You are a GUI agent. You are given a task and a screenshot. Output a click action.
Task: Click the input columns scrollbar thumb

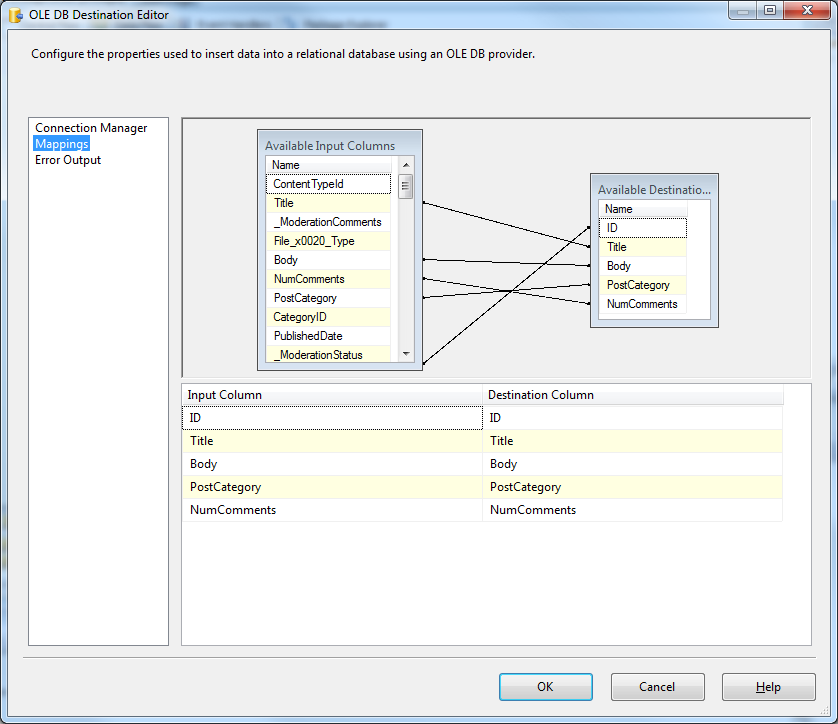click(406, 187)
